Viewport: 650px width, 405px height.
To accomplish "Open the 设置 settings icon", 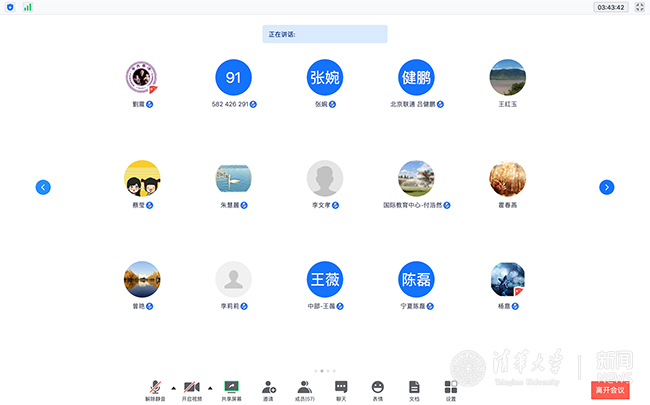I will (x=450, y=387).
